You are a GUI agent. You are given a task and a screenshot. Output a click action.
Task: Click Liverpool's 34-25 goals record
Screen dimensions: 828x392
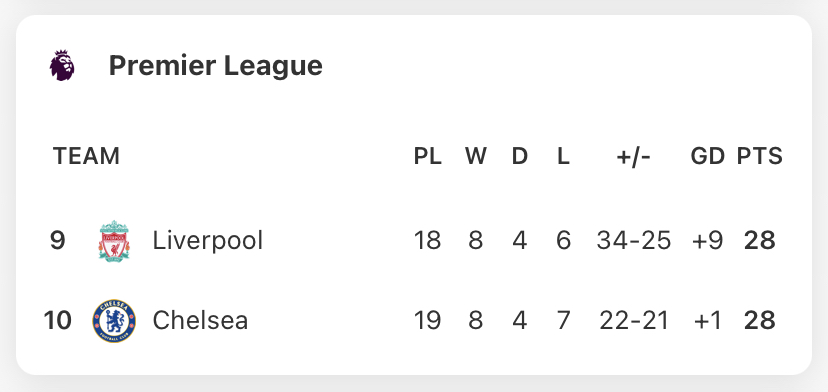(634, 241)
